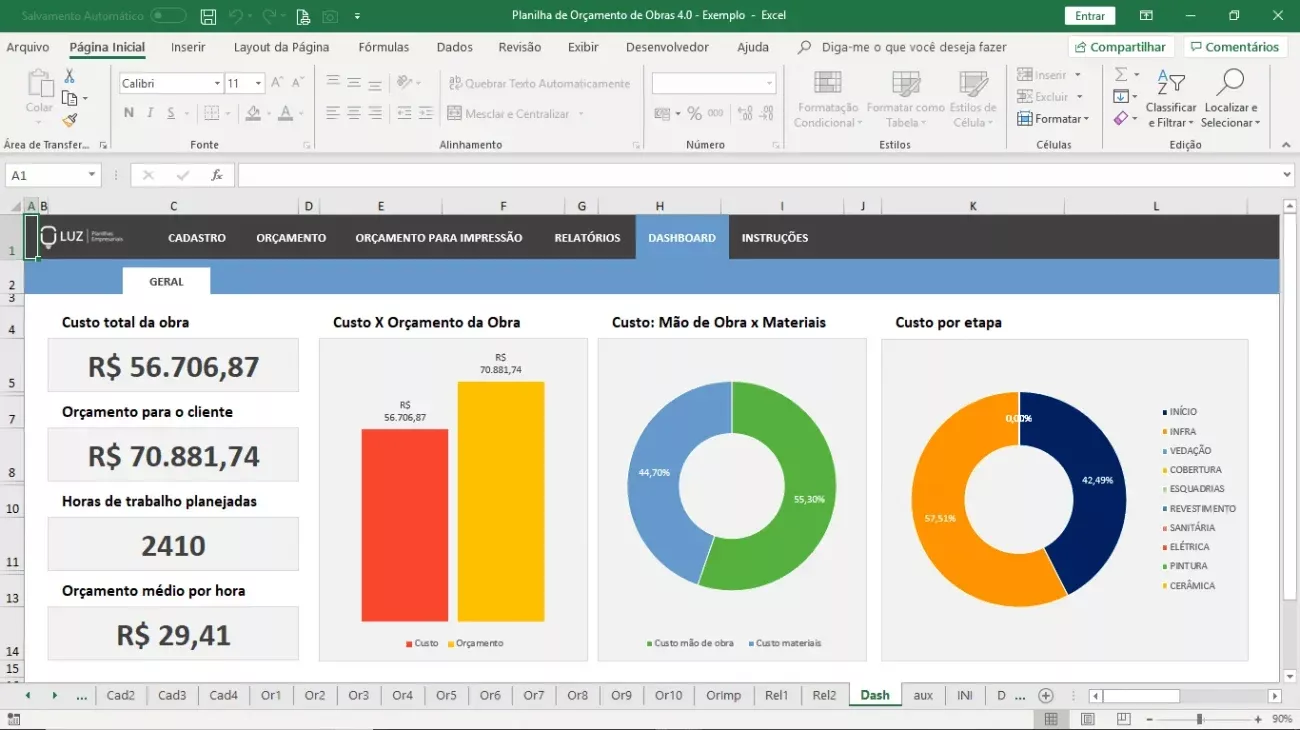1300x730 pixels.
Task: Switch to the Or5 sheet tab
Action: (446, 695)
